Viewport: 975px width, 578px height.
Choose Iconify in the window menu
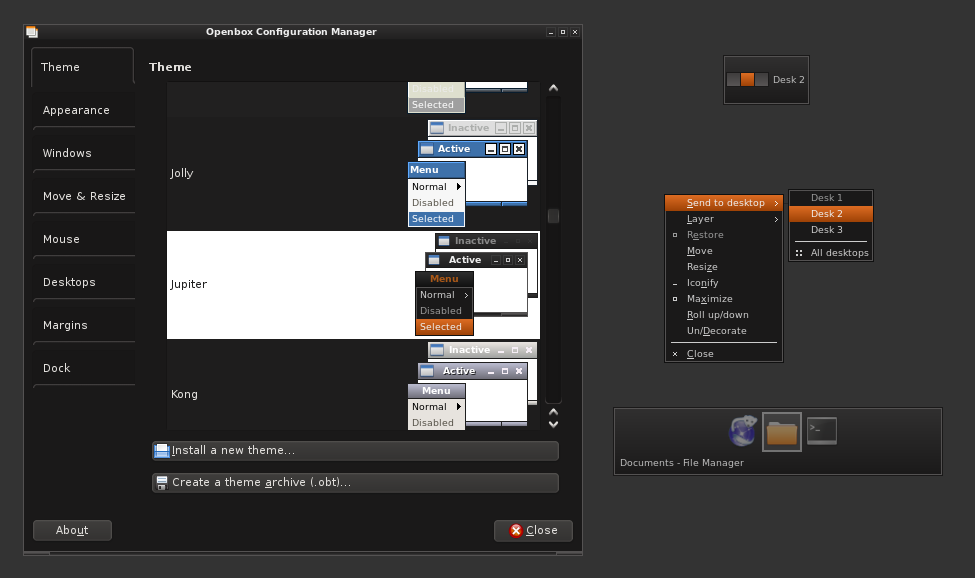tap(724, 283)
